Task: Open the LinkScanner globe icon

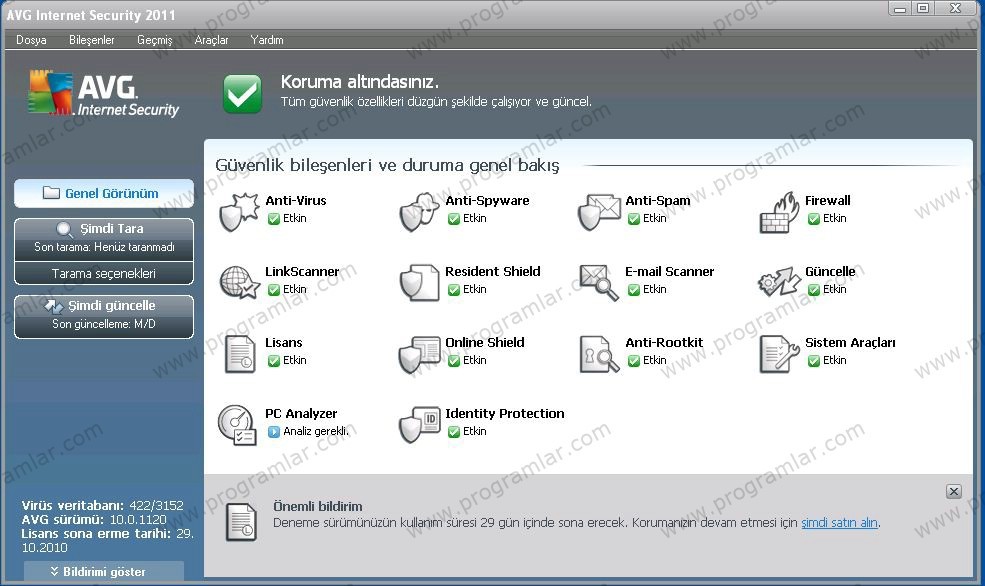Action: coord(239,283)
